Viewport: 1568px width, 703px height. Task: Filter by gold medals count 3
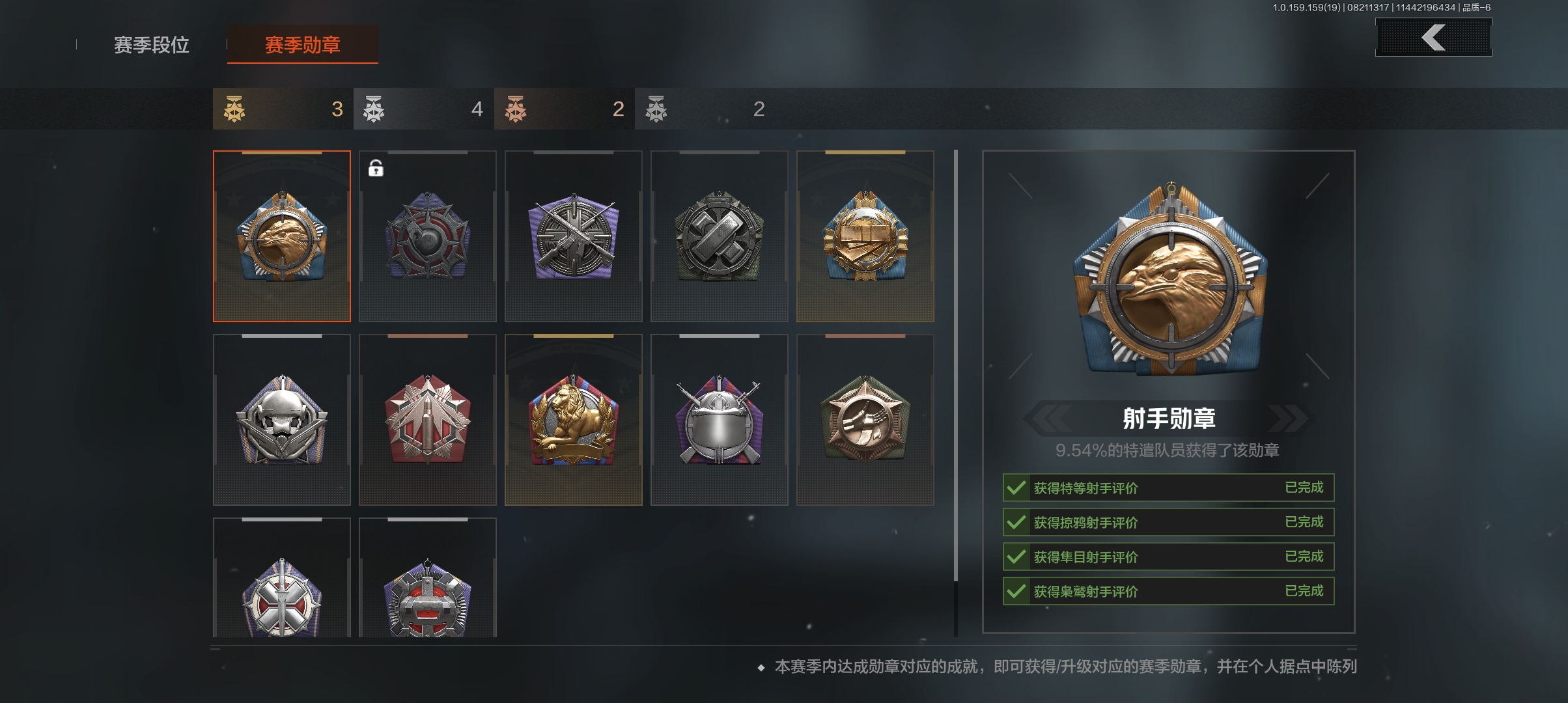(283, 109)
